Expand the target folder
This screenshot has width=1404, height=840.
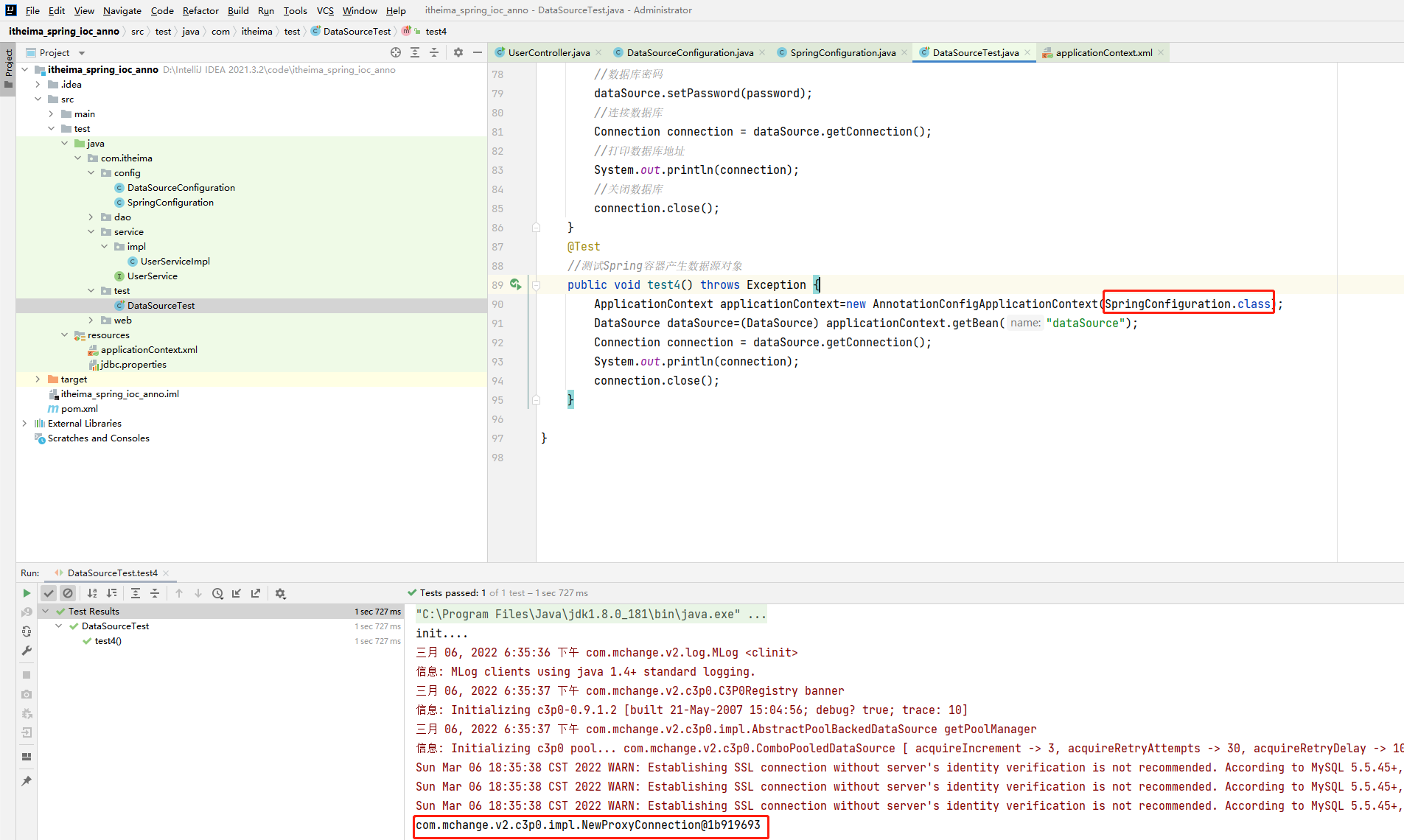(x=38, y=379)
